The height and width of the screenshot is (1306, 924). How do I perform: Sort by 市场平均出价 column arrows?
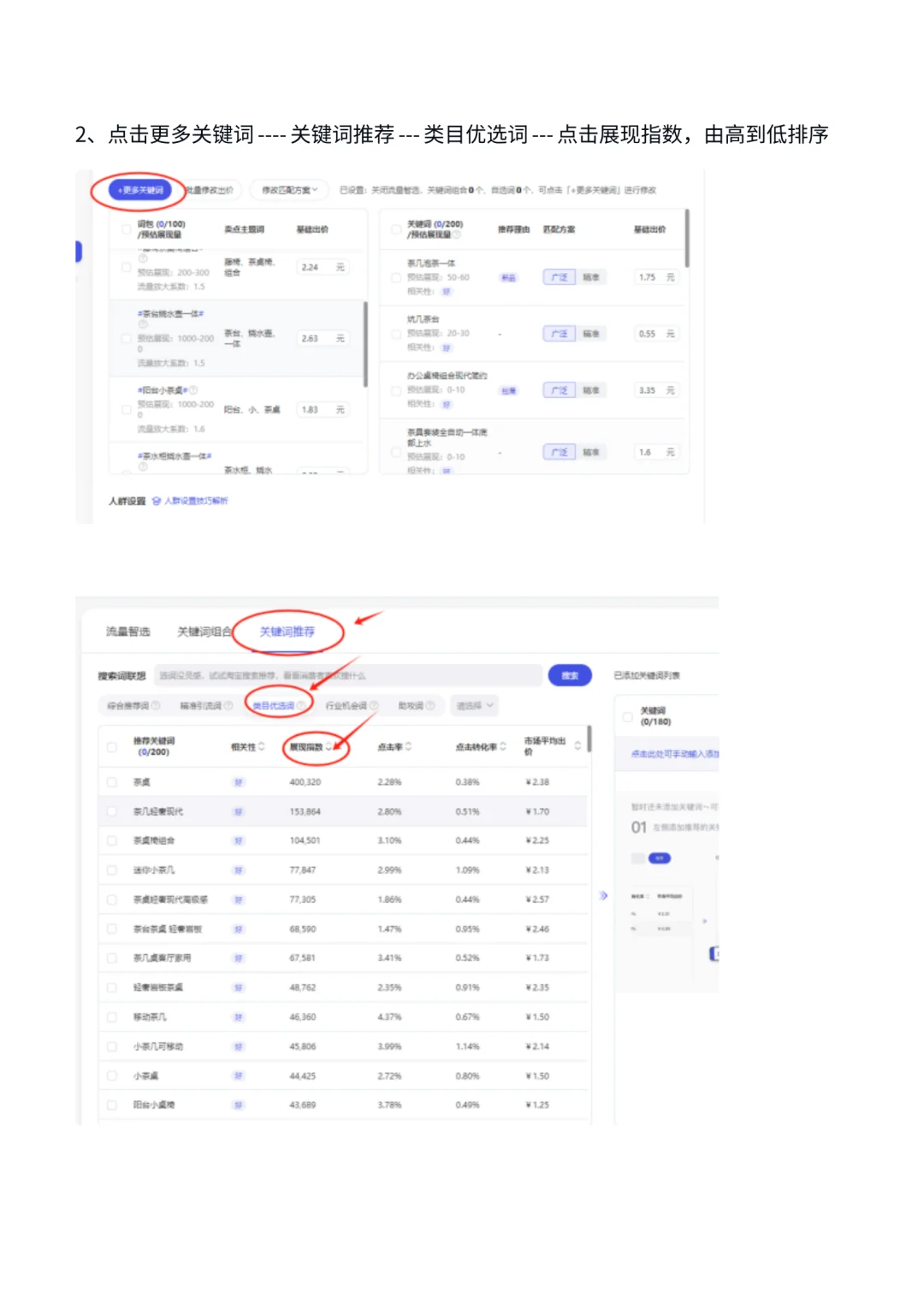tap(577, 746)
